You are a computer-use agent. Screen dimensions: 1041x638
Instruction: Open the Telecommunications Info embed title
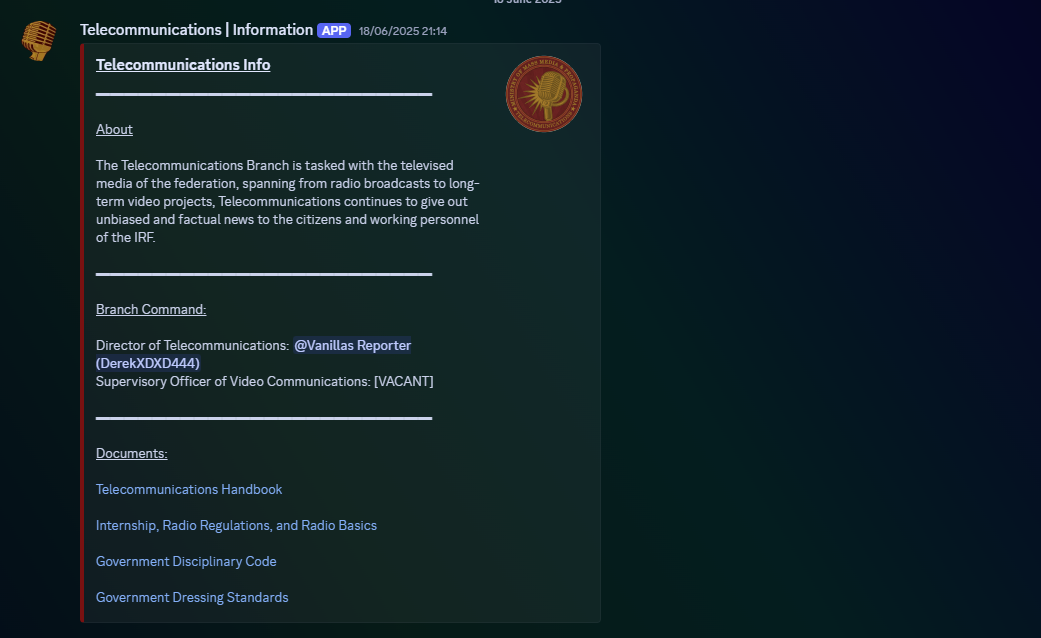(183, 64)
